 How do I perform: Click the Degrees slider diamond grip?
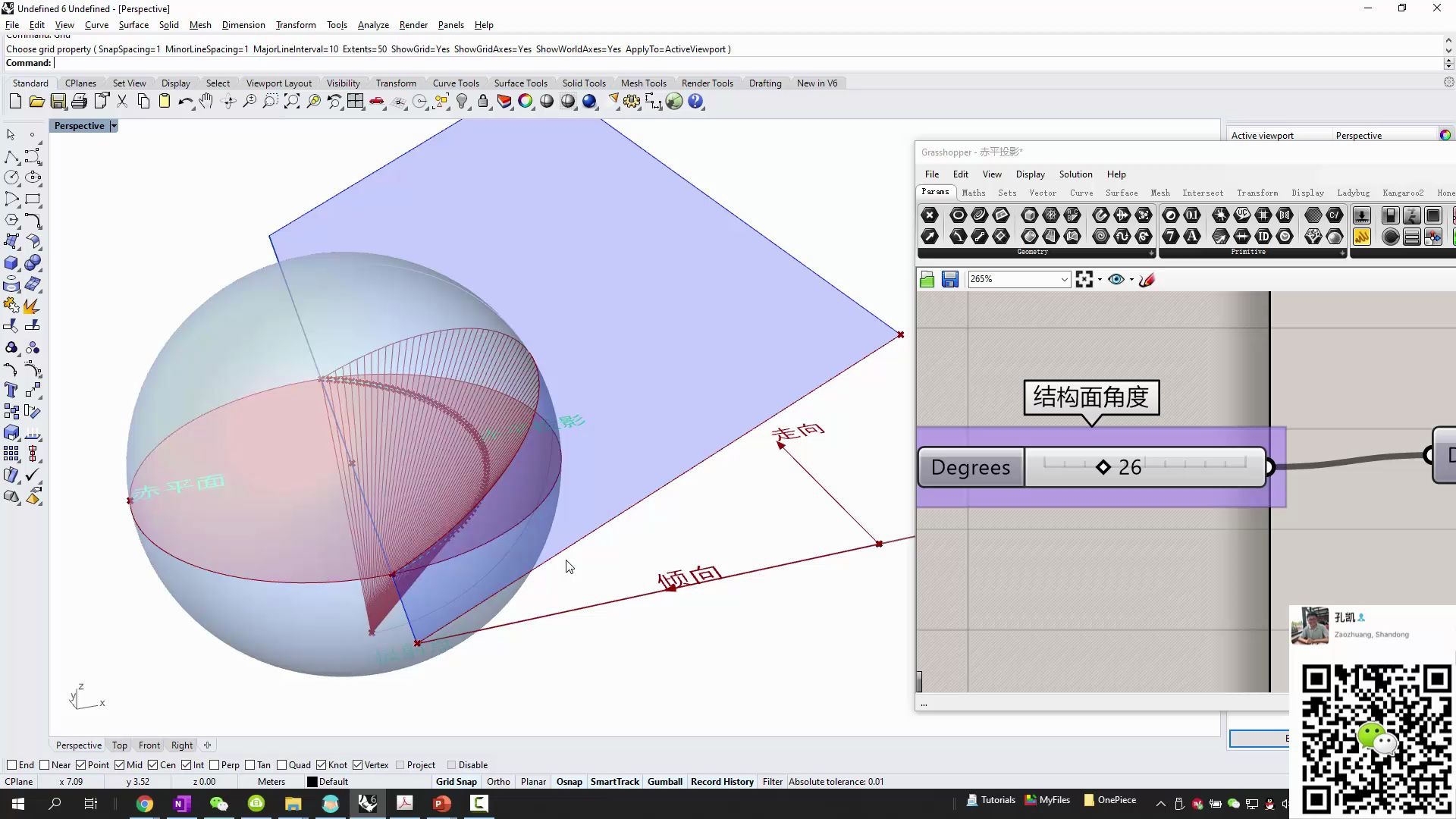1103,467
